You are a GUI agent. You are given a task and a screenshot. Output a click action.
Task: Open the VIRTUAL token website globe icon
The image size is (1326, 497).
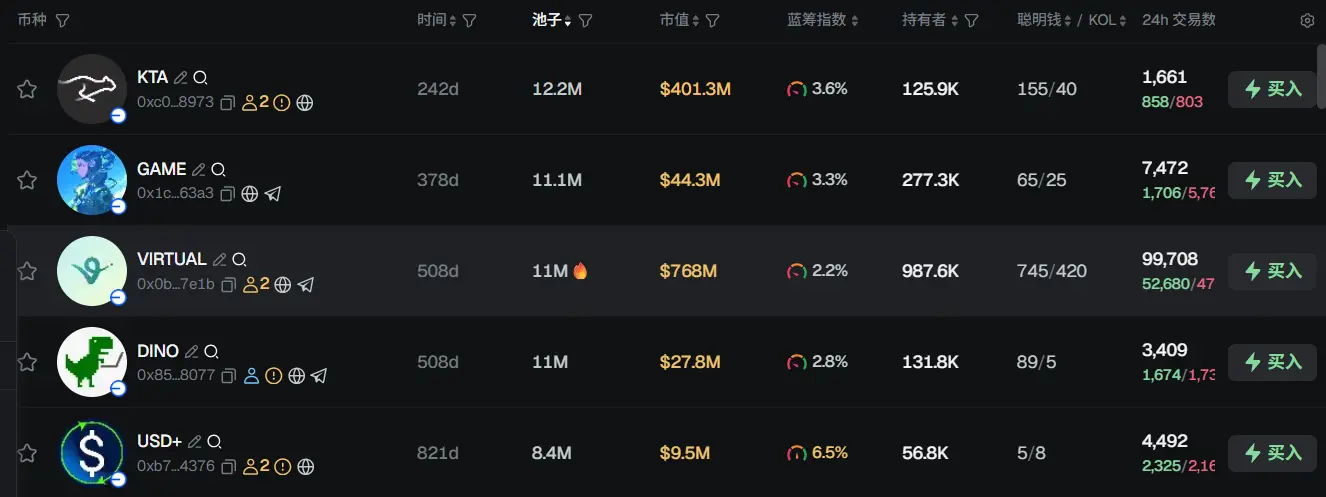tap(283, 285)
